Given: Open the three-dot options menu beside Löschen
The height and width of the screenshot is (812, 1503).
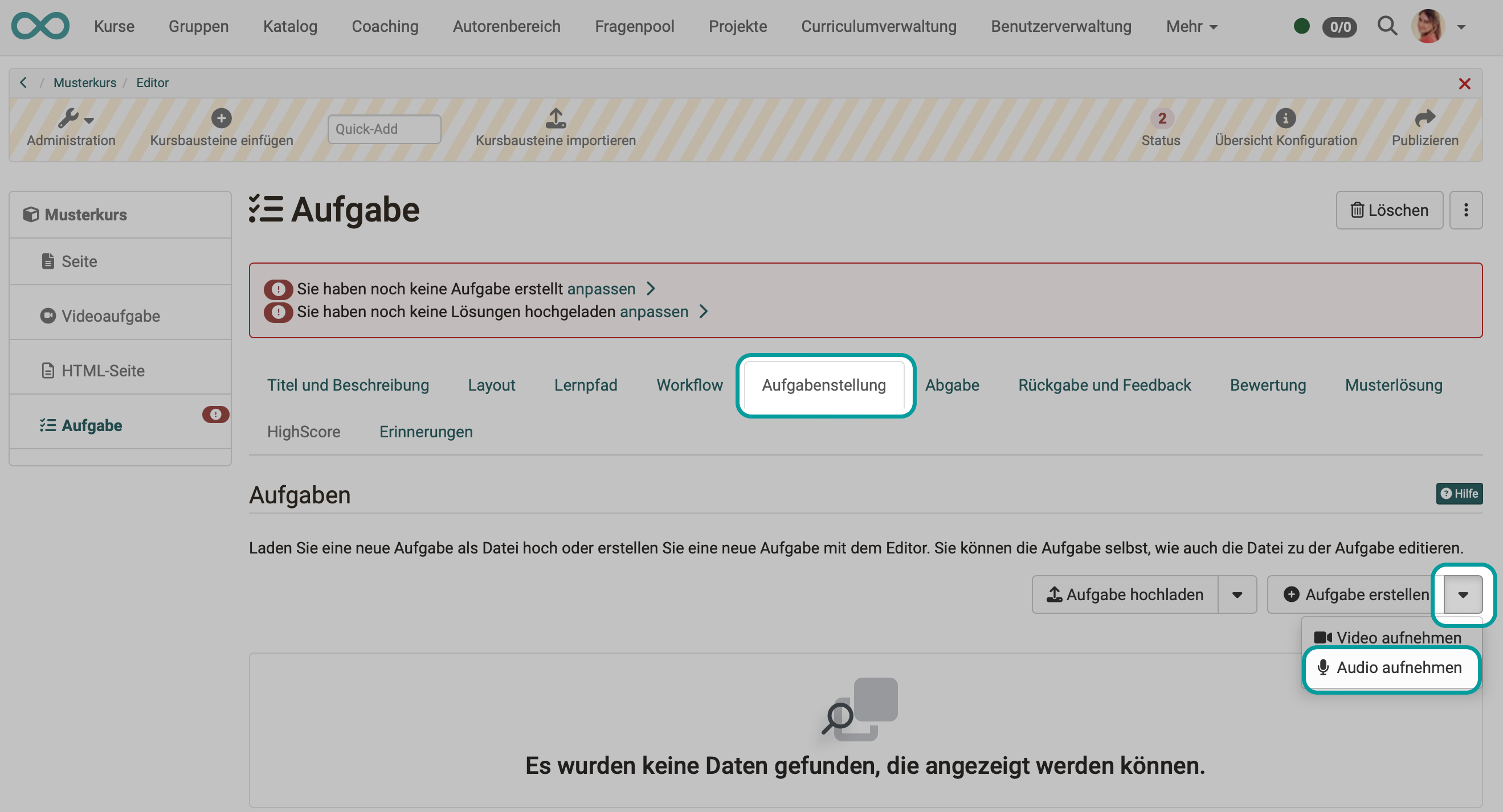Looking at the screenshot, I should coord(1466,210).
